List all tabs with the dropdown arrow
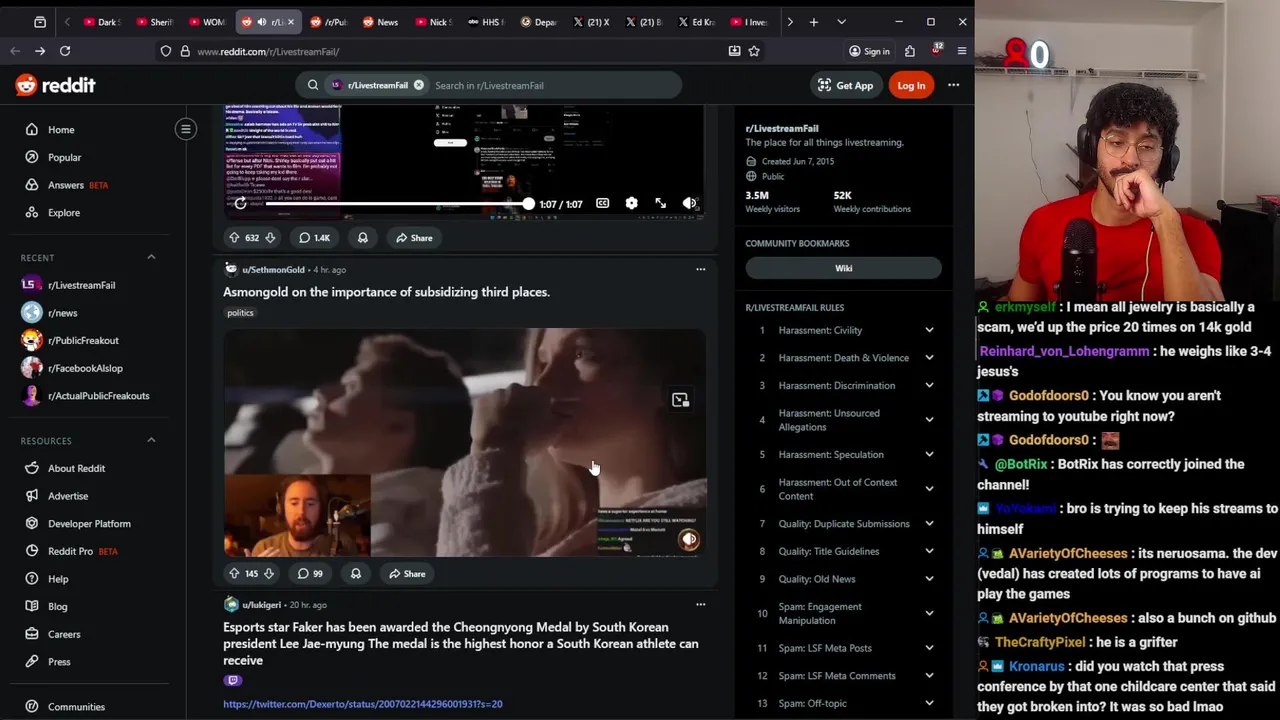This screenshot has height=720, width=1280. pyautogui.click(x=841, y=22)
